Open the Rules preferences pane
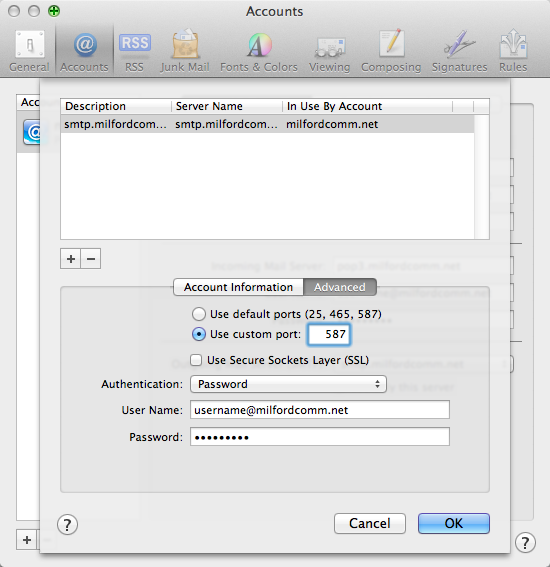Screen dimensions: 550x567 pyautogui.click(x=513, y=51)
